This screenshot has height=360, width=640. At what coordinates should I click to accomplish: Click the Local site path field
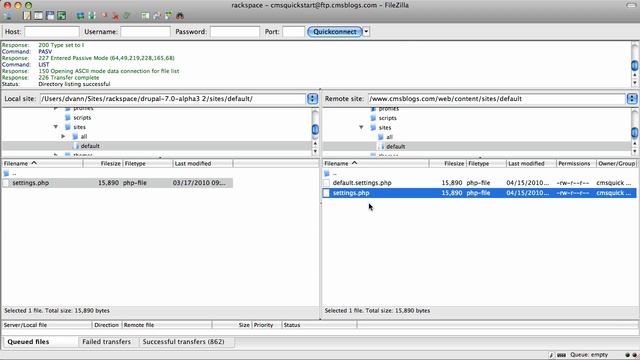173,99
